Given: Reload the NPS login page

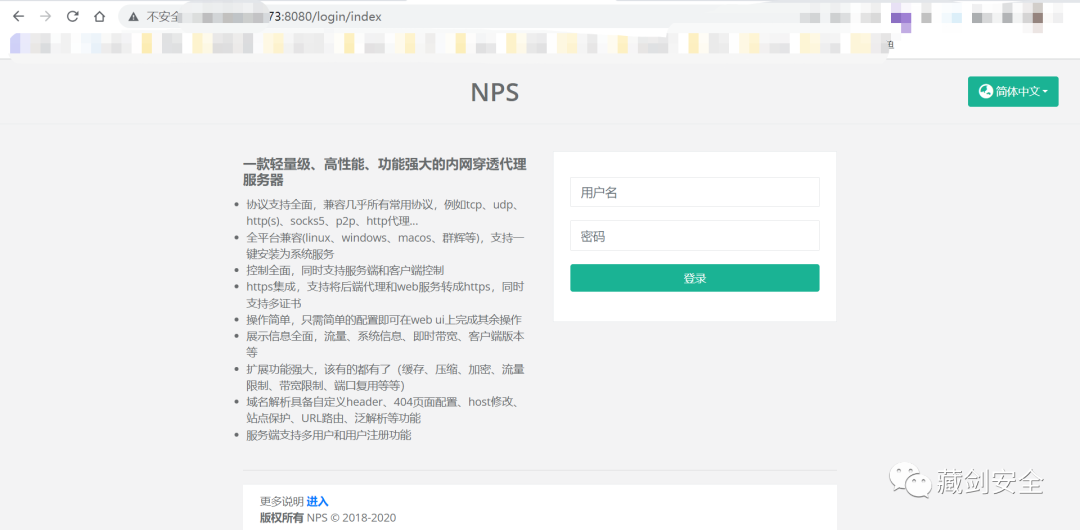Looking at the screenshot, I should pos(72,17).
